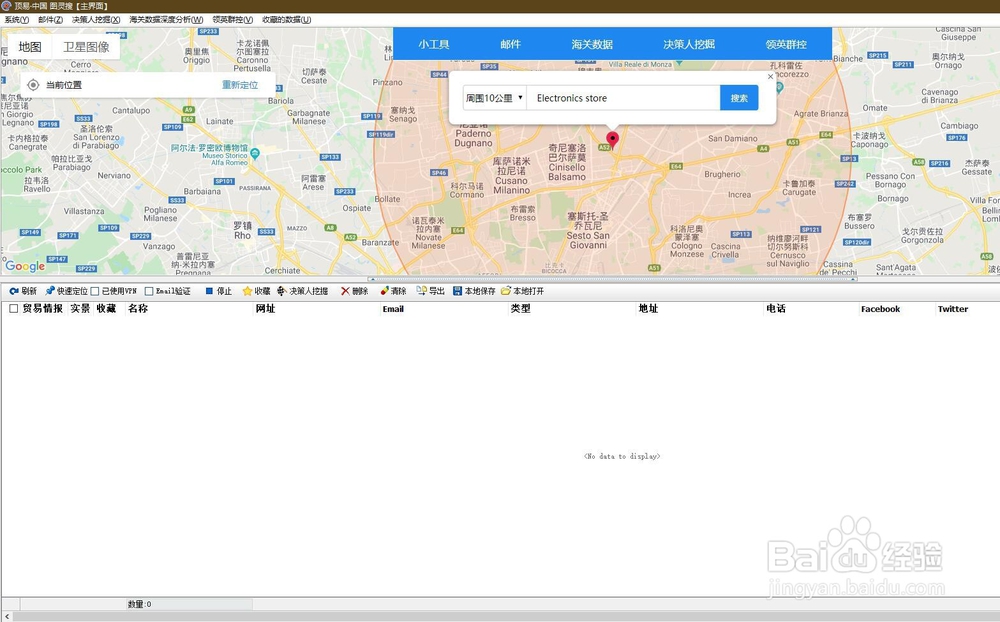Click the 清除 clear eraser icon
1000x622 pixels.
pyautogui.click(x=384, y=291)
